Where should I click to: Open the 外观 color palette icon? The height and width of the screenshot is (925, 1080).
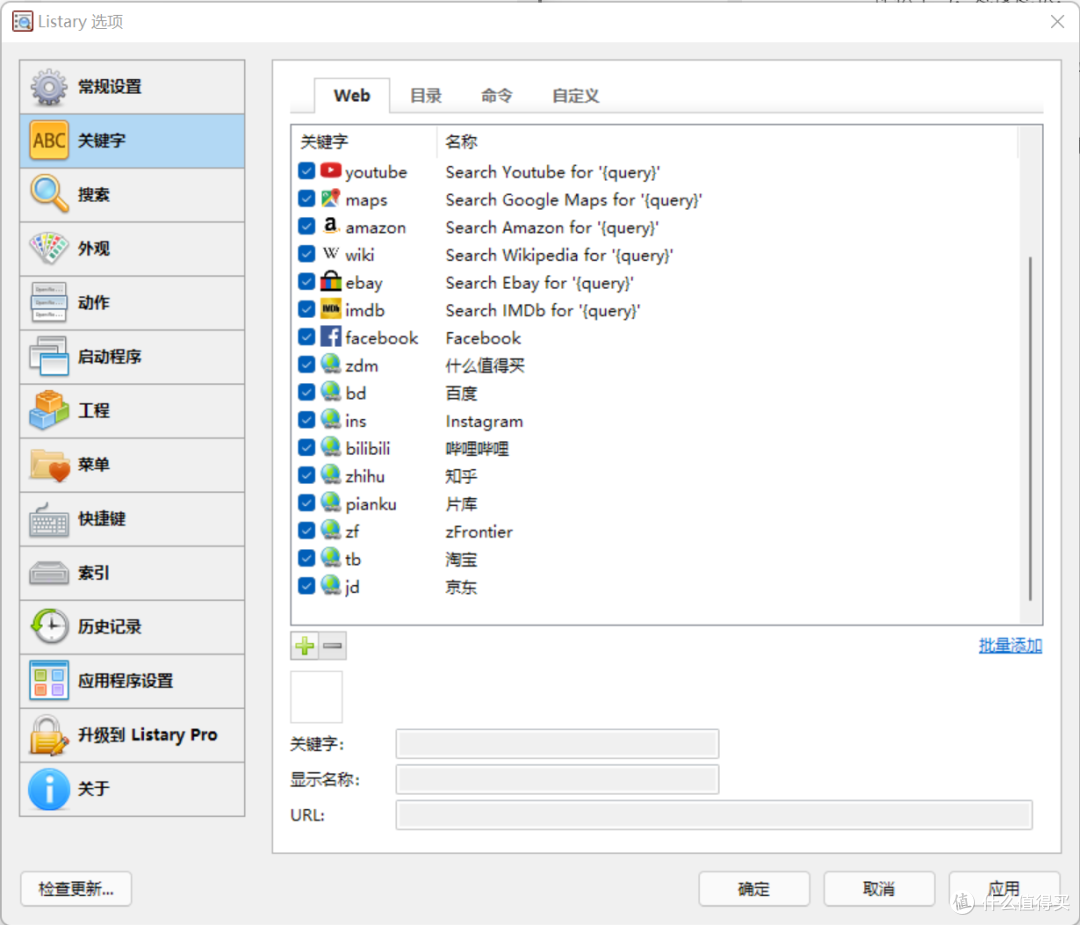point(49,249)
